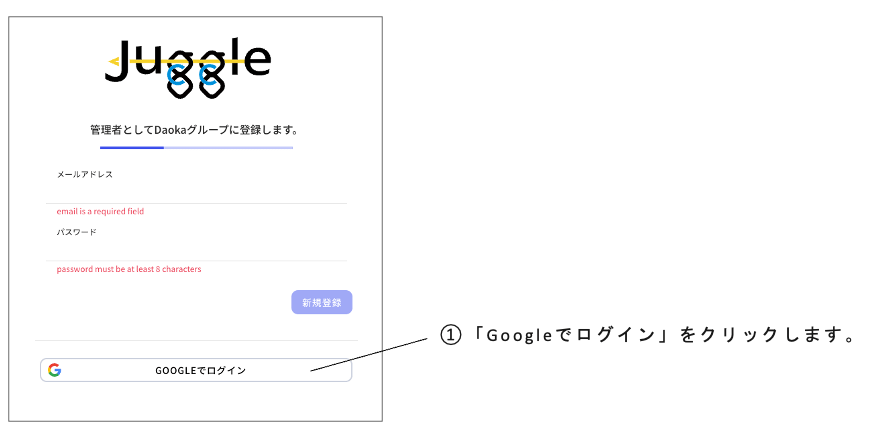This screenshot has height=432, width=880.
Task: Select the password 8 characters error message
Action: coord(129,269)
